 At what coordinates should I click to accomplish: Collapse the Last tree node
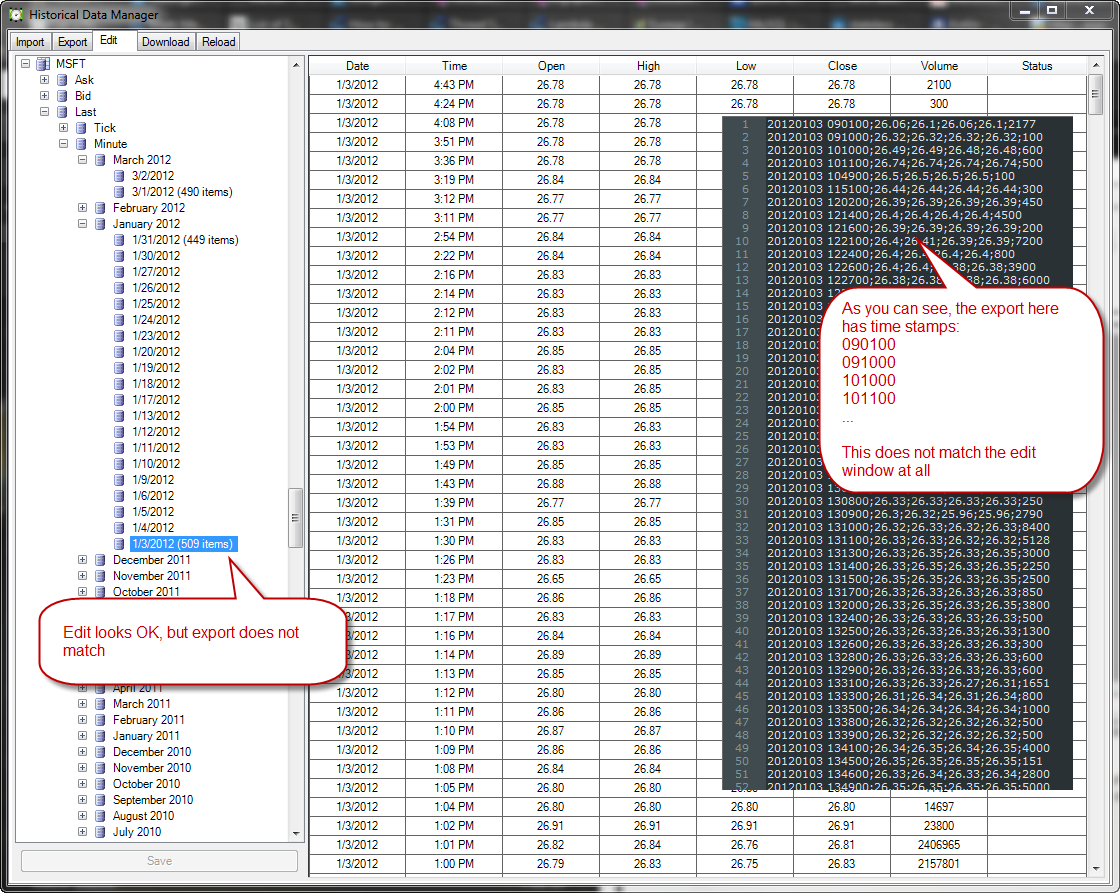(44, 112)
